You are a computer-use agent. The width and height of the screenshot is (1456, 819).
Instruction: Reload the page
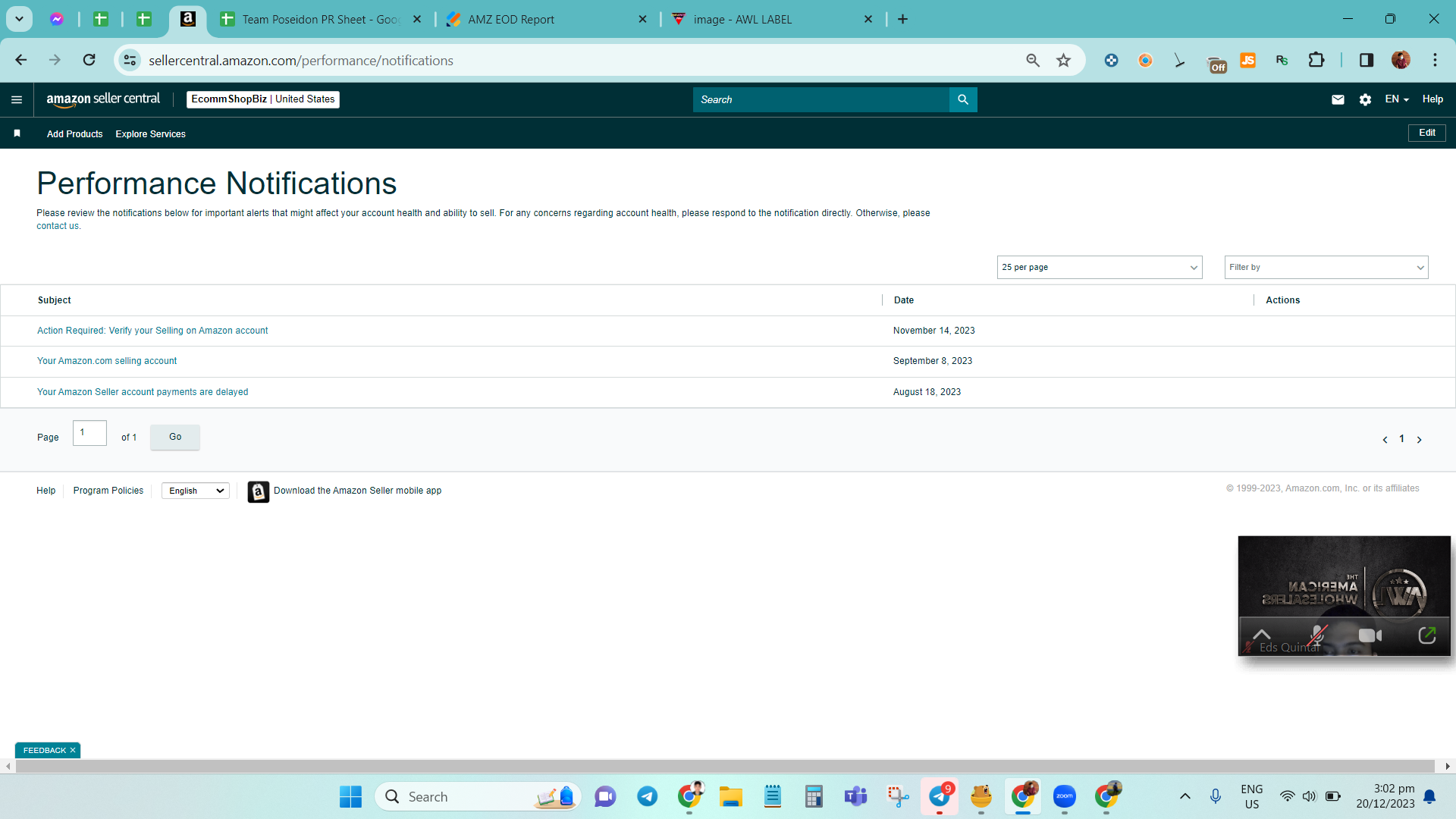click(x=89, y=60)
